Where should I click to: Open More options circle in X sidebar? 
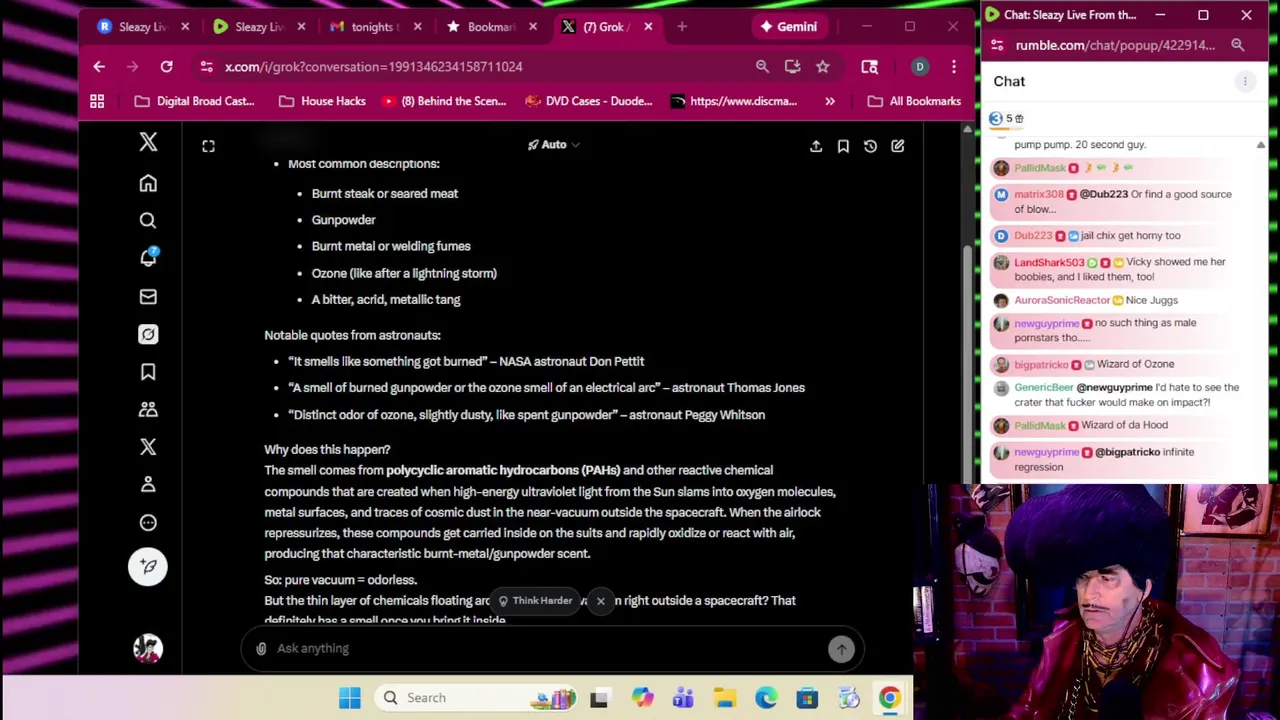pyautogui.click(x=148, y=523)
